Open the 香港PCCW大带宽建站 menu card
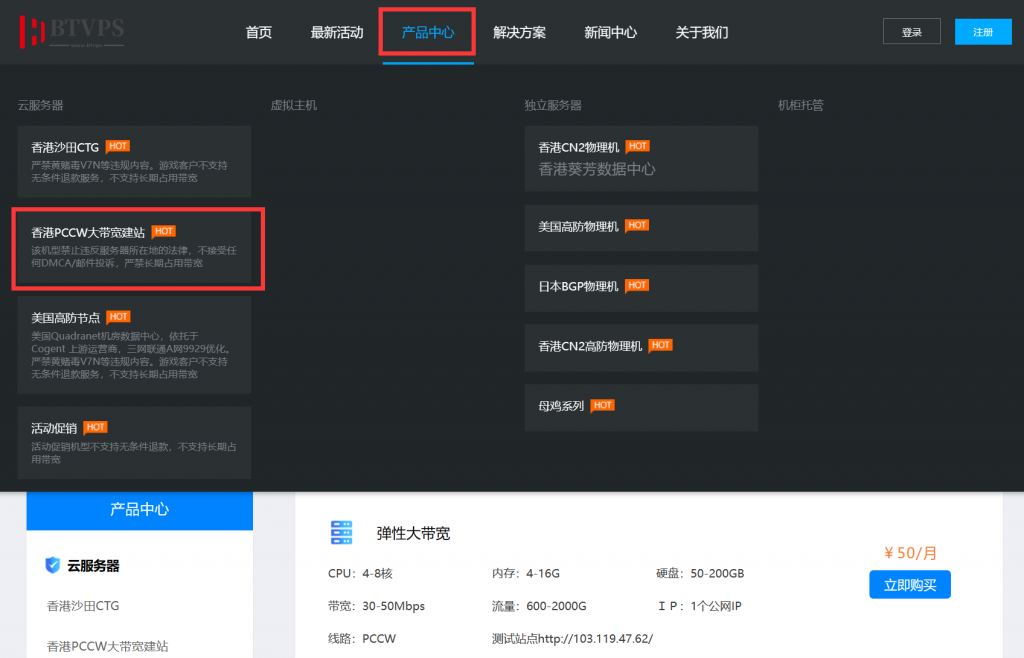 [x=135, y=247]
